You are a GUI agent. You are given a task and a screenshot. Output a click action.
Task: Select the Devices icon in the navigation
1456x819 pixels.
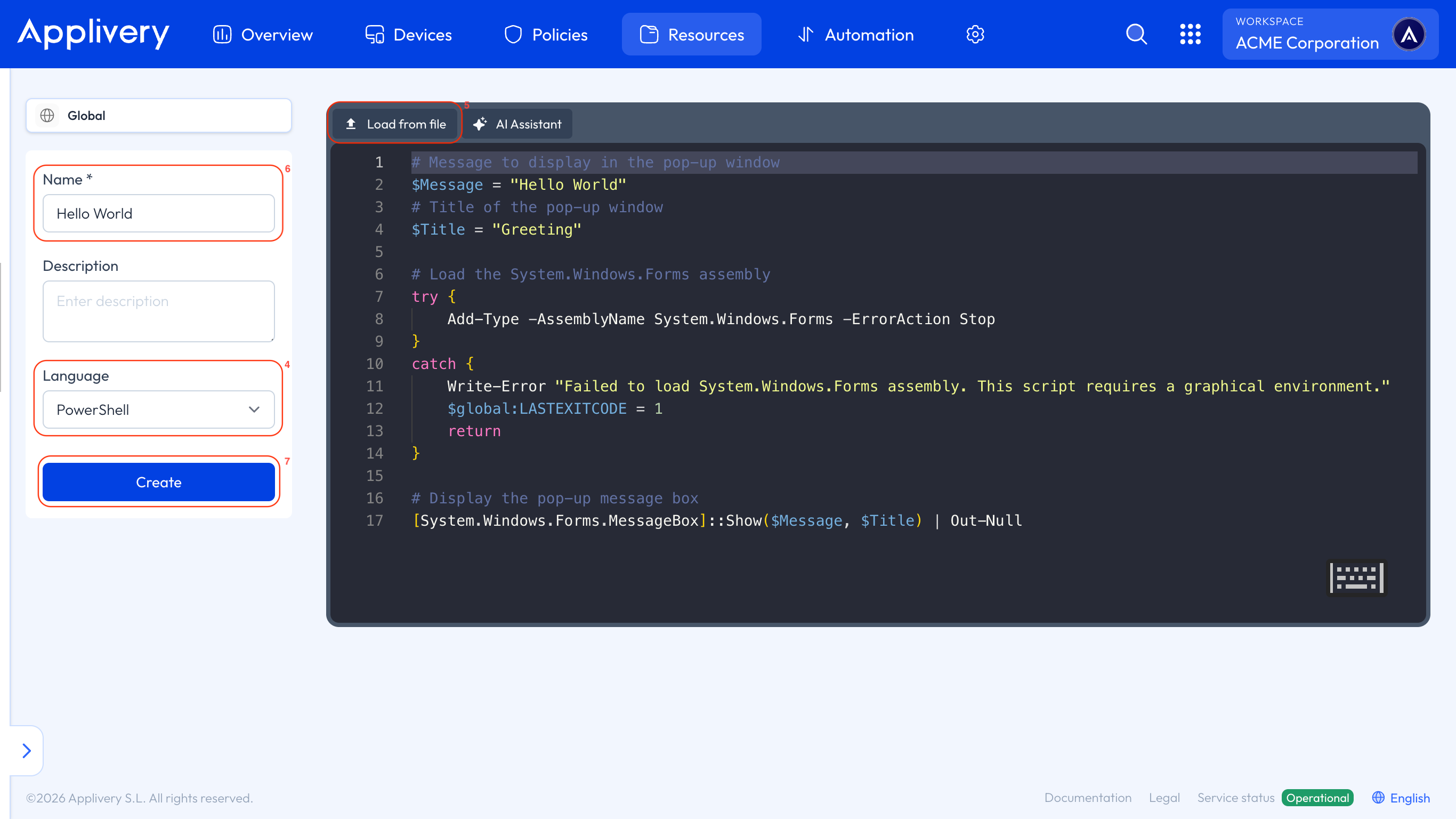click(374, 34)
